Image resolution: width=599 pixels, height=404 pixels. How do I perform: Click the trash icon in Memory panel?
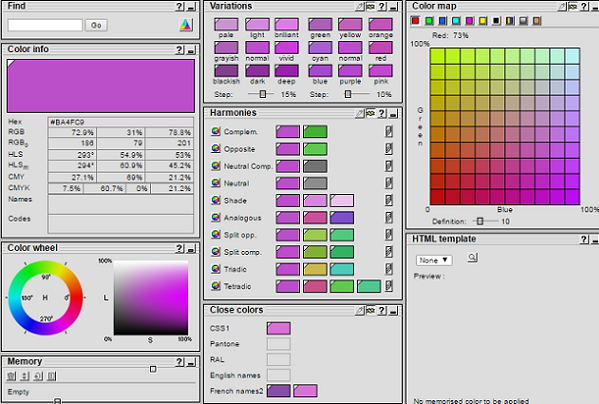pyautogui.click(x=11, y=376)
